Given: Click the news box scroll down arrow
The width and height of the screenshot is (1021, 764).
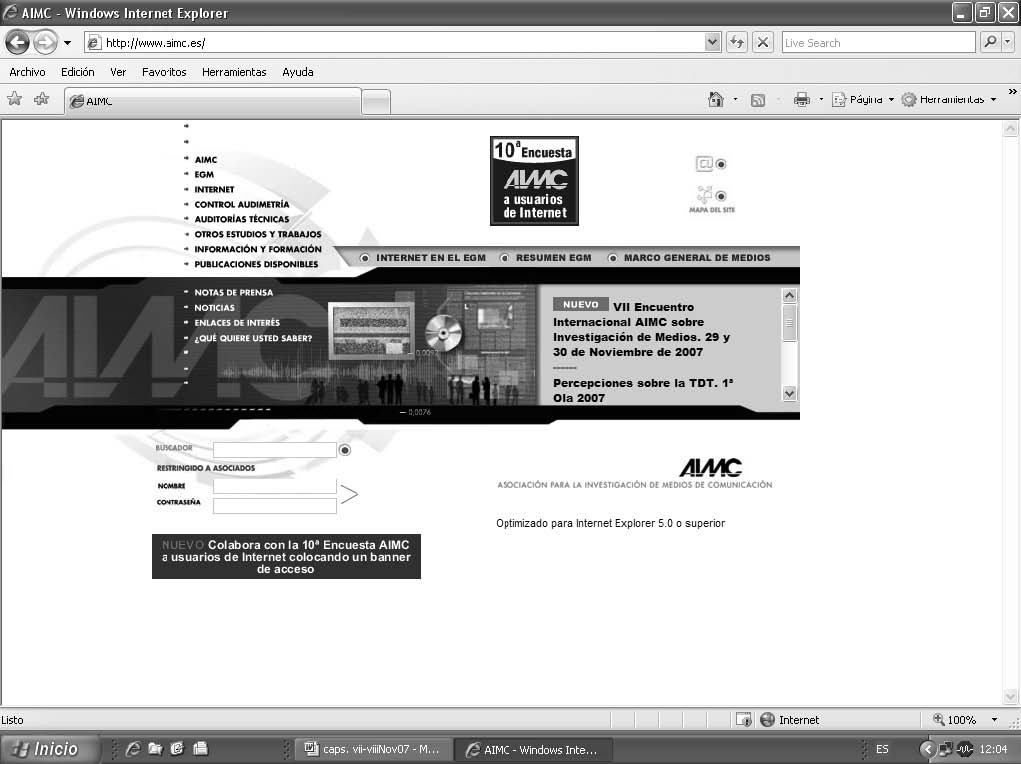Looking at the screenshot, I should 789,394.
